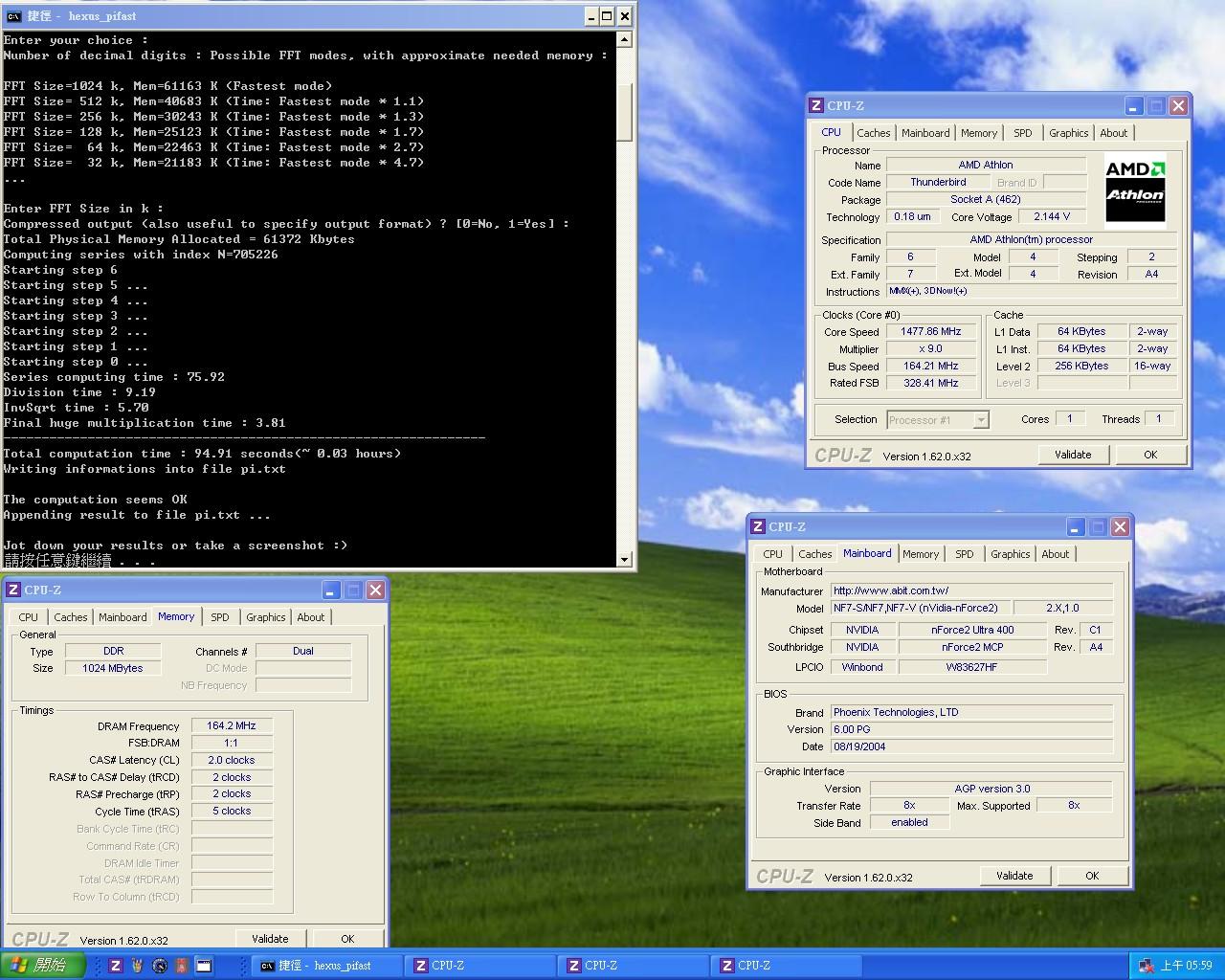The height and width of the screenshot is (980, 1225).
Task: Switch to CPU tab in the Memory window
Action: 28,617
